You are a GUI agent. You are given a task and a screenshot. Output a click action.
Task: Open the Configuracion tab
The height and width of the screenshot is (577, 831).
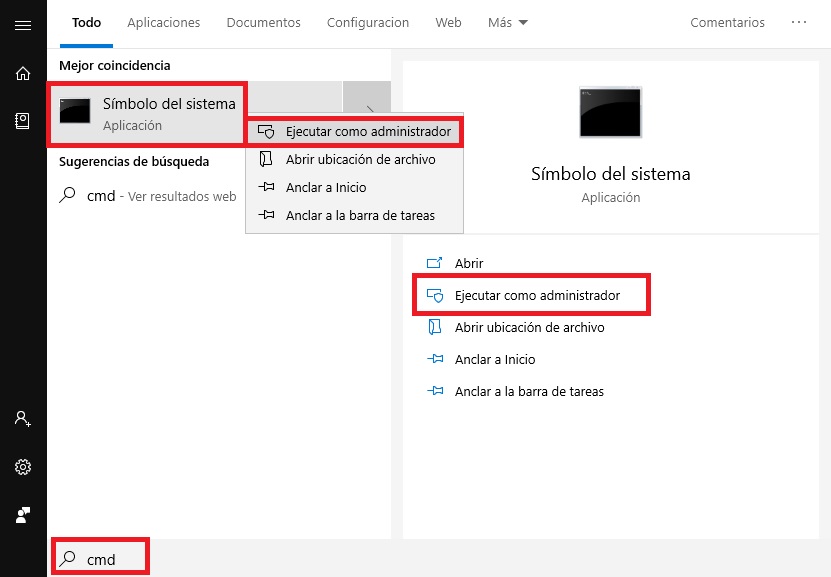click(368, 22)
